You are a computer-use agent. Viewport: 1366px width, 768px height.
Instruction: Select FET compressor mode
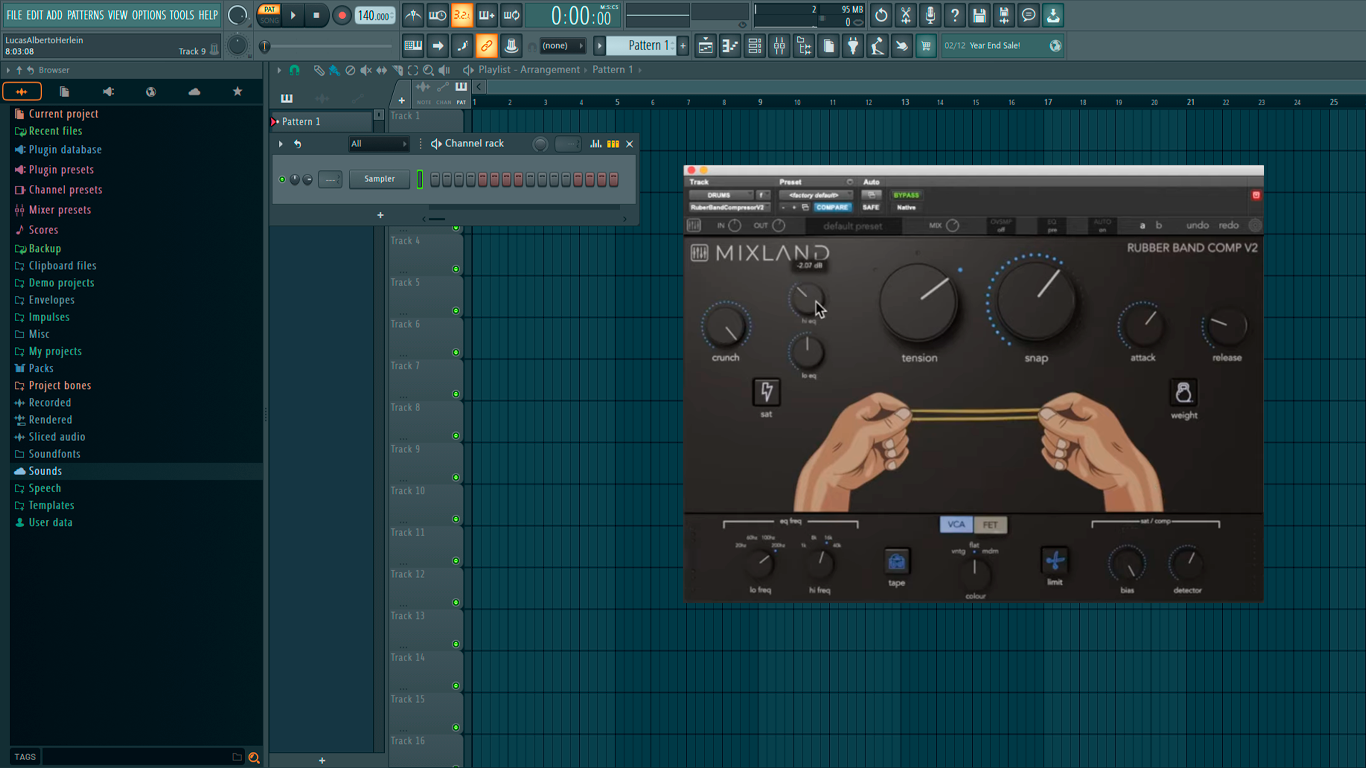click(990, 525)
